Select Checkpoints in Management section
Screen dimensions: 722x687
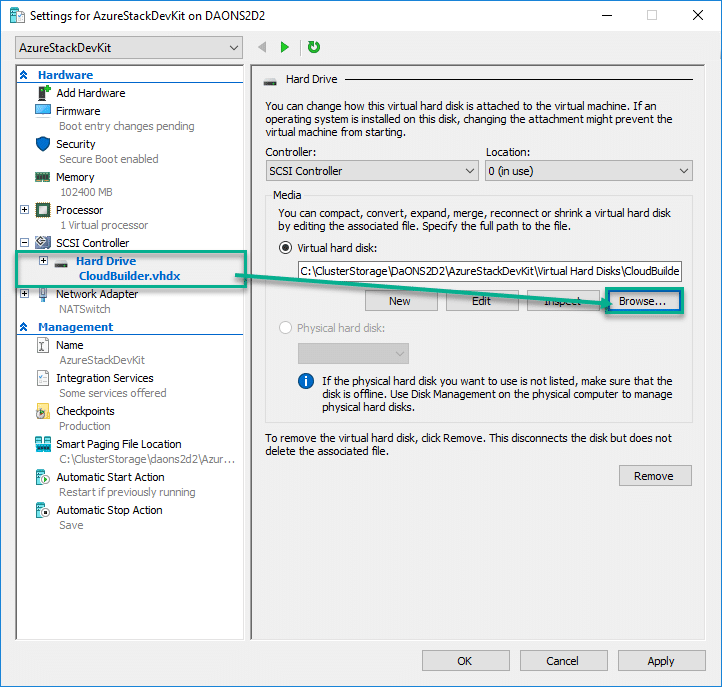[x=85, y=411]
